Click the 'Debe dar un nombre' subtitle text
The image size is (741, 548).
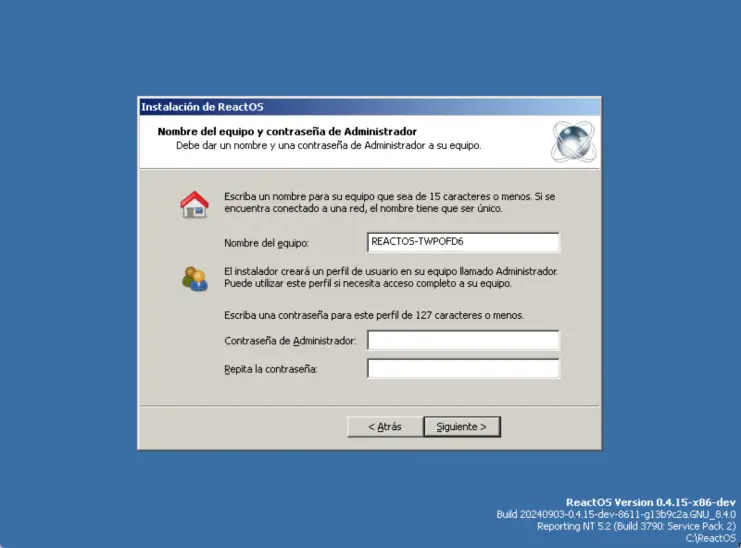(328, 146)
